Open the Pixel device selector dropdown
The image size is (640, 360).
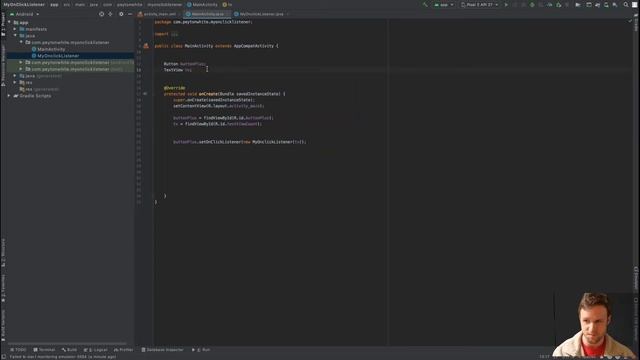click(x=480, y=4)
